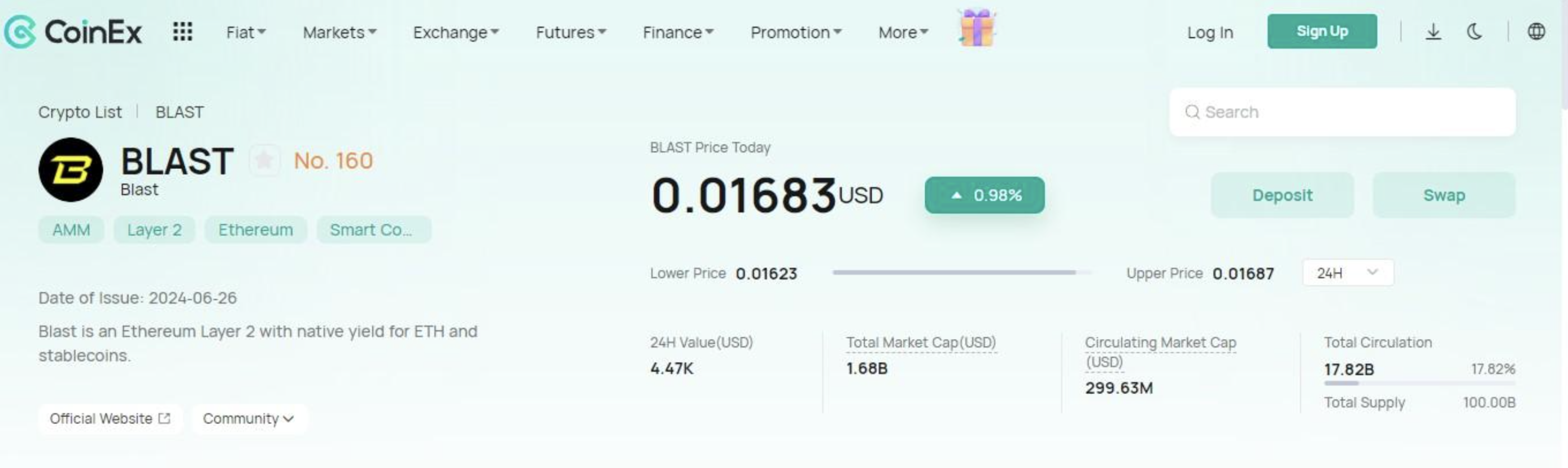Select the Layer 2 tag
This screenshot has height=468, width=1568.
click(x=155, y=229)
